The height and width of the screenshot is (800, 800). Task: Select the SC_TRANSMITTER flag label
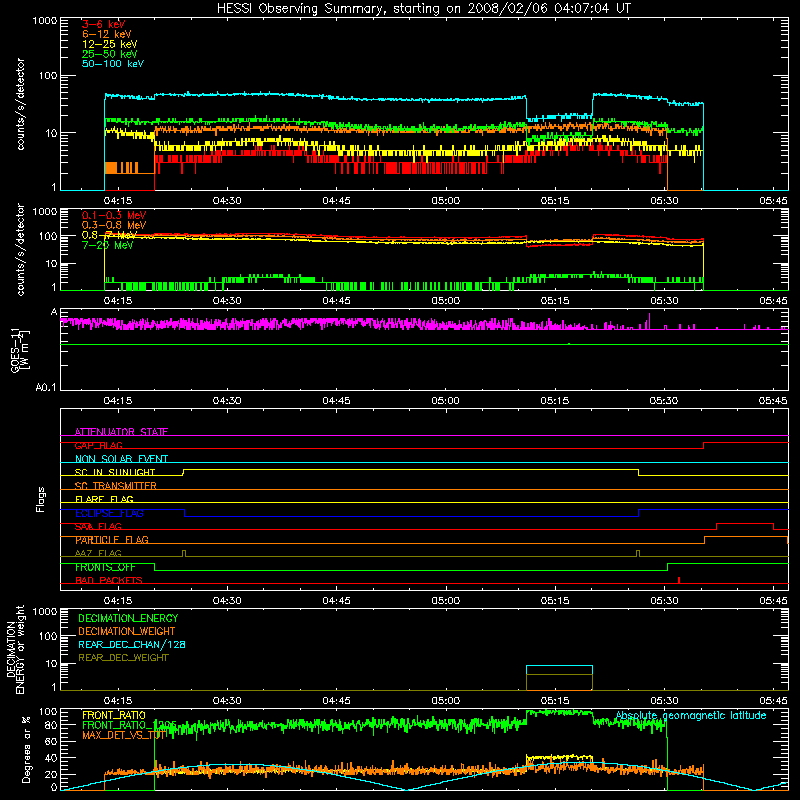click(115, 486)
